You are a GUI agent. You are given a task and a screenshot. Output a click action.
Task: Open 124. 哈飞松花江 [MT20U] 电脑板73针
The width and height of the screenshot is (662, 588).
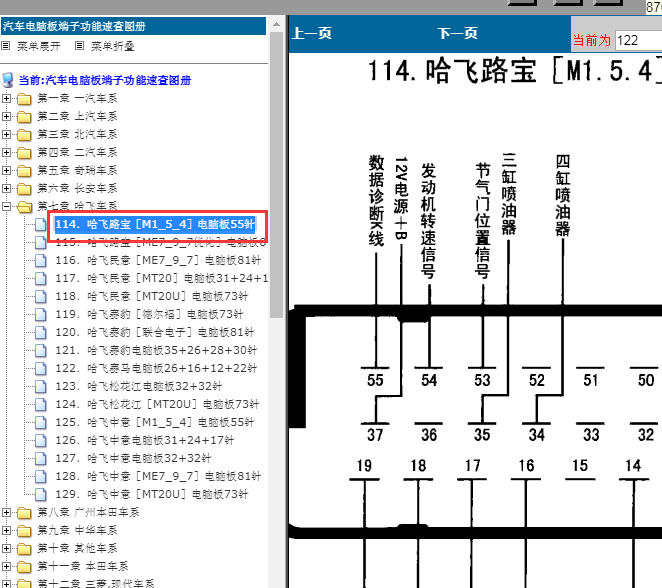click(x=157, y=405)
